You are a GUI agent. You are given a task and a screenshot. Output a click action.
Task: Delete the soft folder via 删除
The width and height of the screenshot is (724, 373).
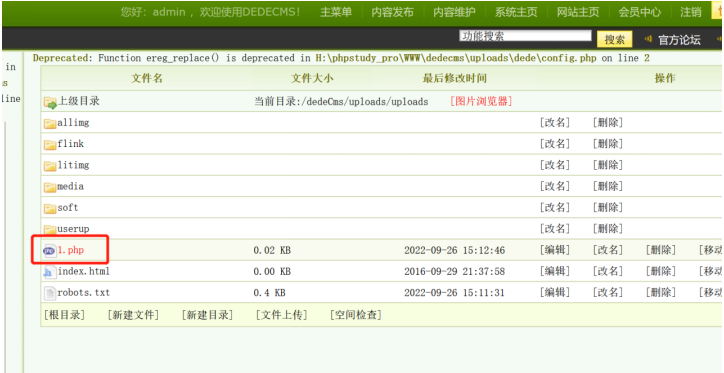coord(608,208)
